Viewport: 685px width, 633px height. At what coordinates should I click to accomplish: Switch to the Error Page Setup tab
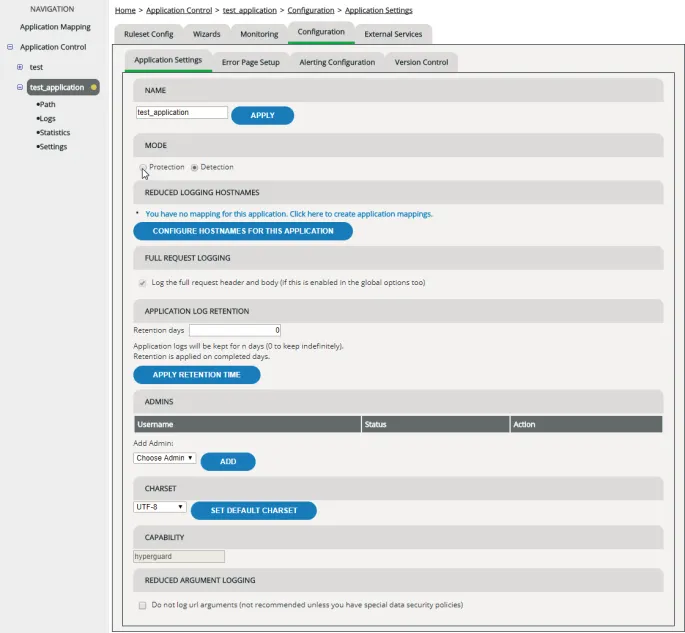(x=250, y=62)
